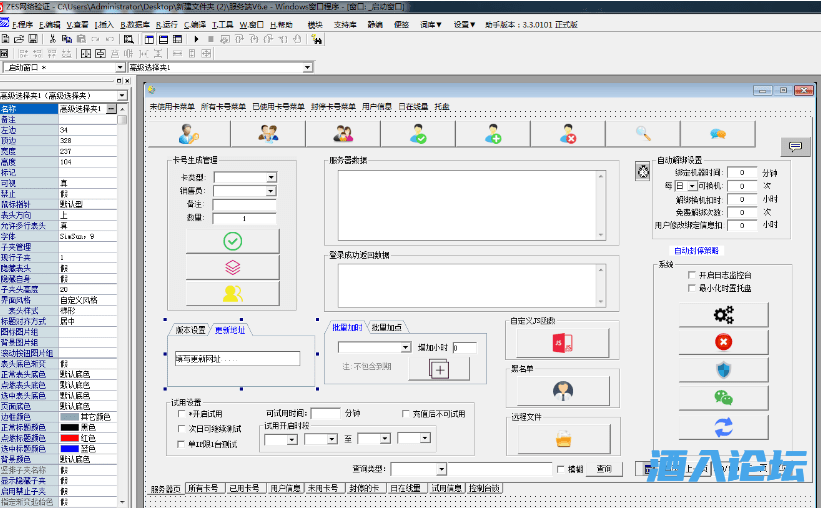Check the 充值后不可试用 checkbox
The width and height of the screenshot is (821, 508).
(406, 413)
